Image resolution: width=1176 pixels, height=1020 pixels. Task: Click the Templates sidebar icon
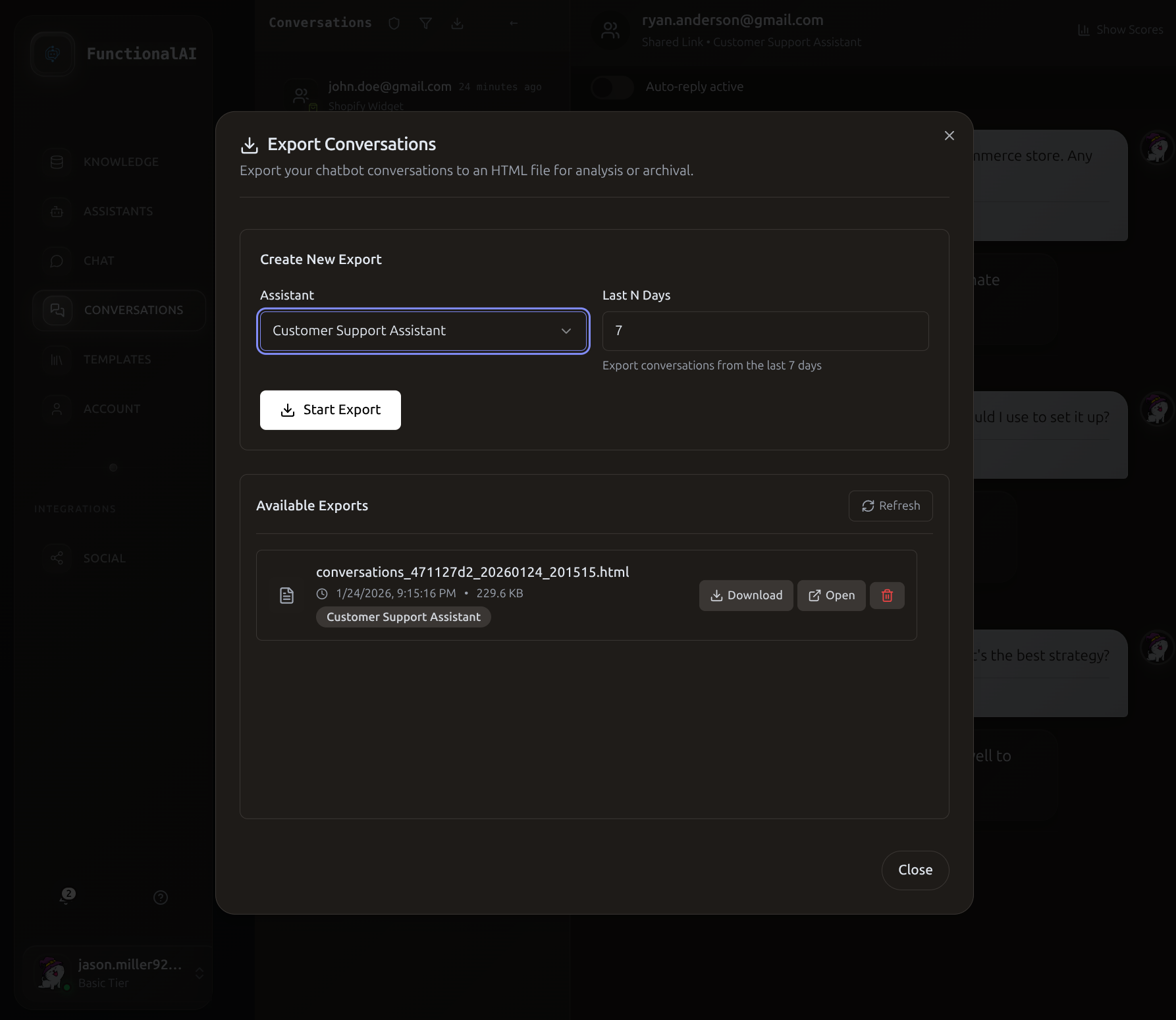(x=57, y=360)
